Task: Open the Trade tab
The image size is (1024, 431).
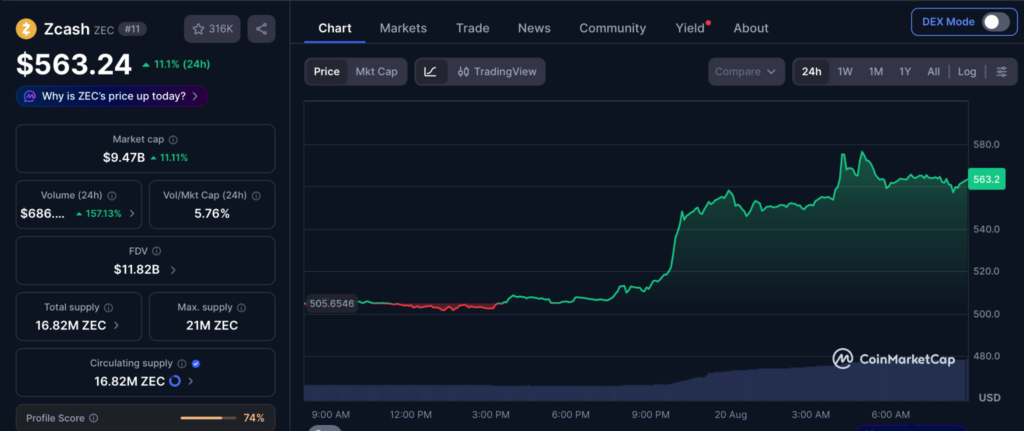Action: [x=473, y=28]
